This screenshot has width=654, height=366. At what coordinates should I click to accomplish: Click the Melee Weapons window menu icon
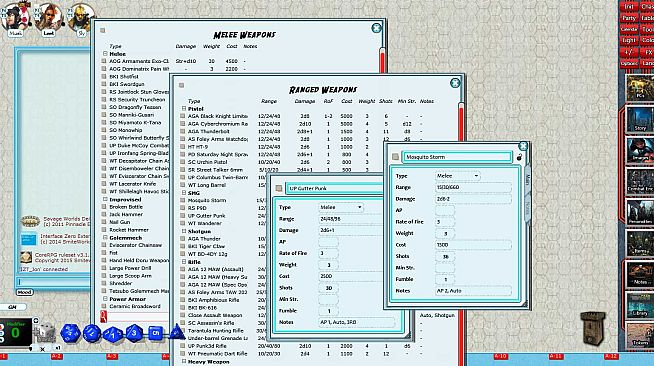[103, 30]
